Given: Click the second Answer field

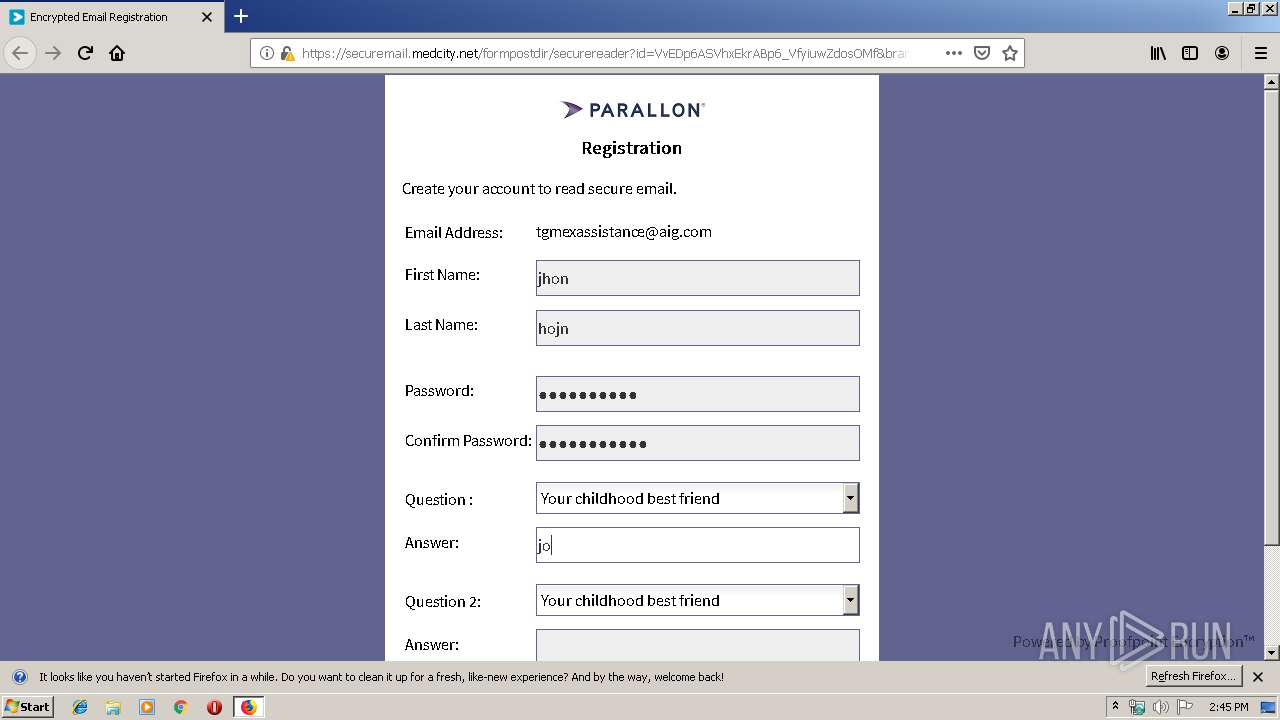Looking at the screenshot, I should pyautogui.click(x=697, y=645).
